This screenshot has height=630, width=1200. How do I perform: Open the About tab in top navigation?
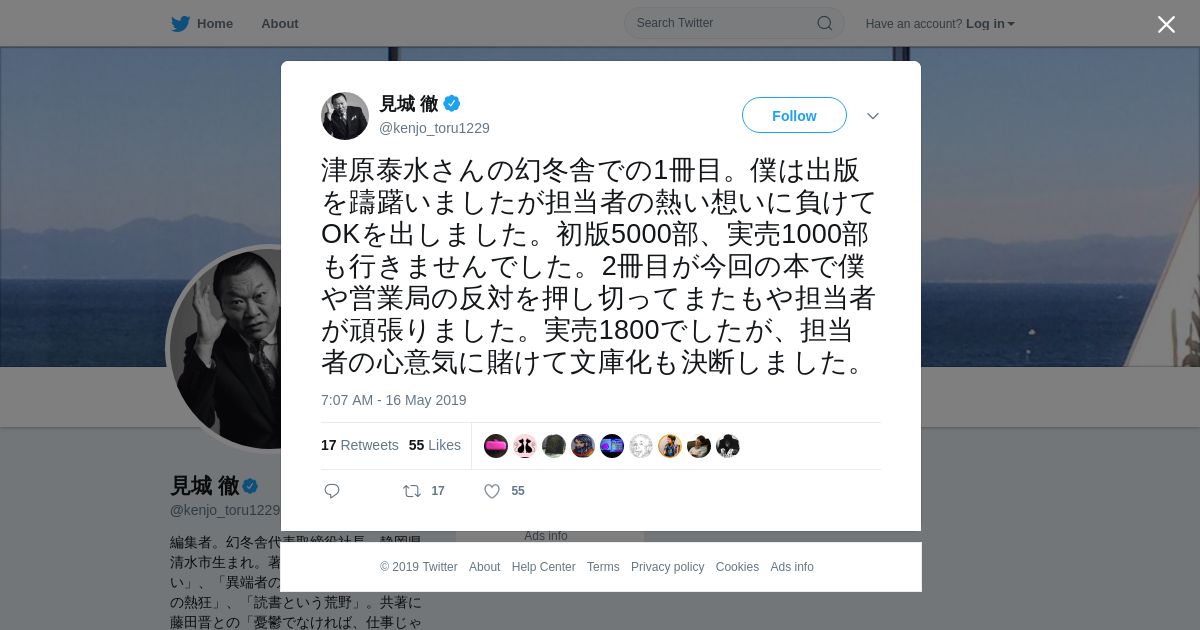pos(280,23)
